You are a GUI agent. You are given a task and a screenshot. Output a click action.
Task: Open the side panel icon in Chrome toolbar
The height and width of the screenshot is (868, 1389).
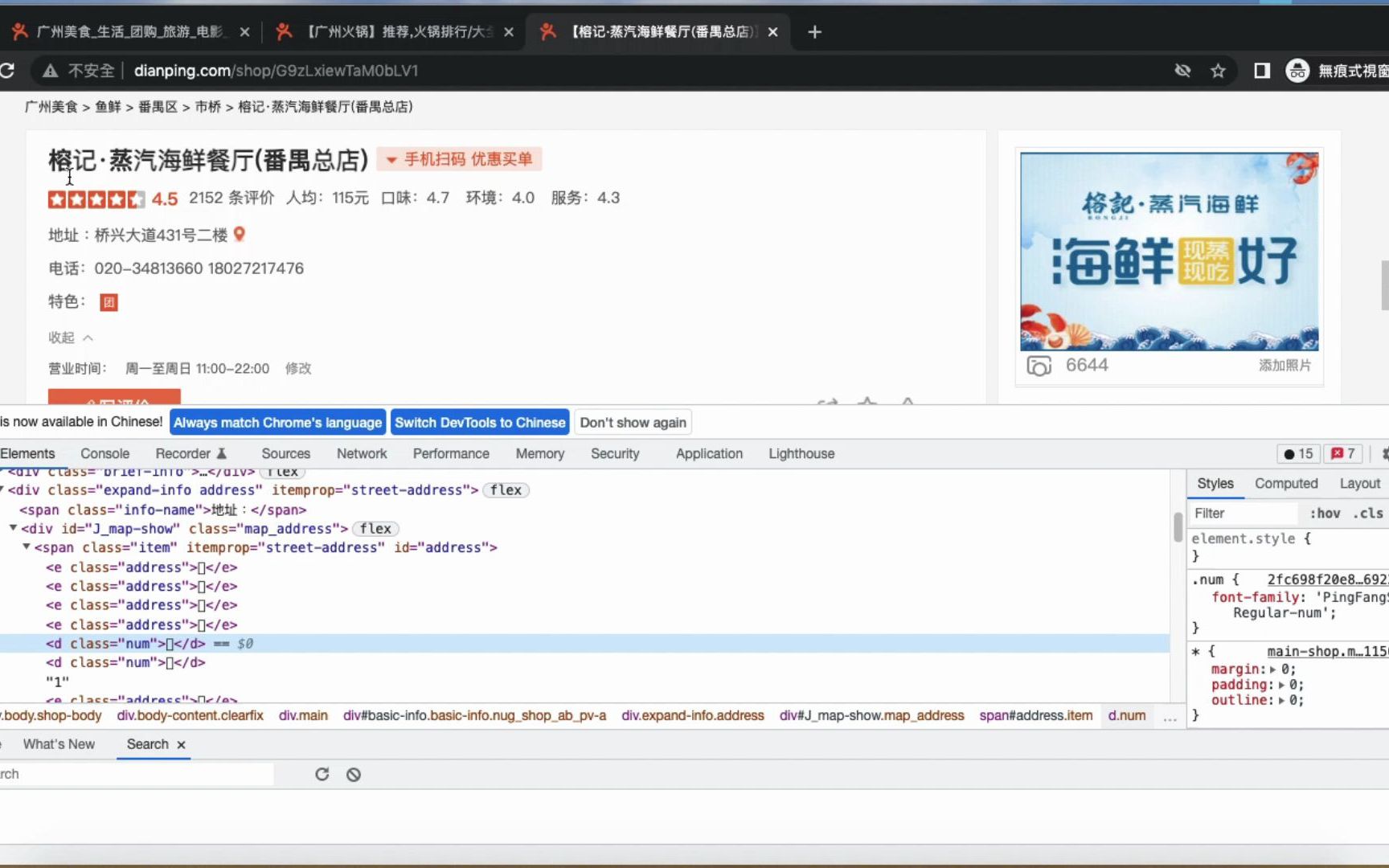(x=1262, y=71)
